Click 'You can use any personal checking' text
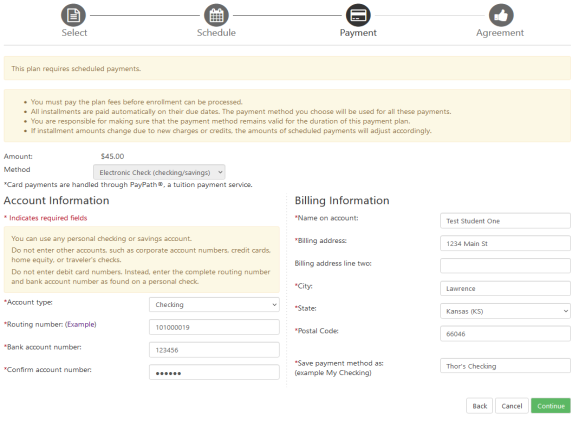579x427 pixels. pos(102,239)
